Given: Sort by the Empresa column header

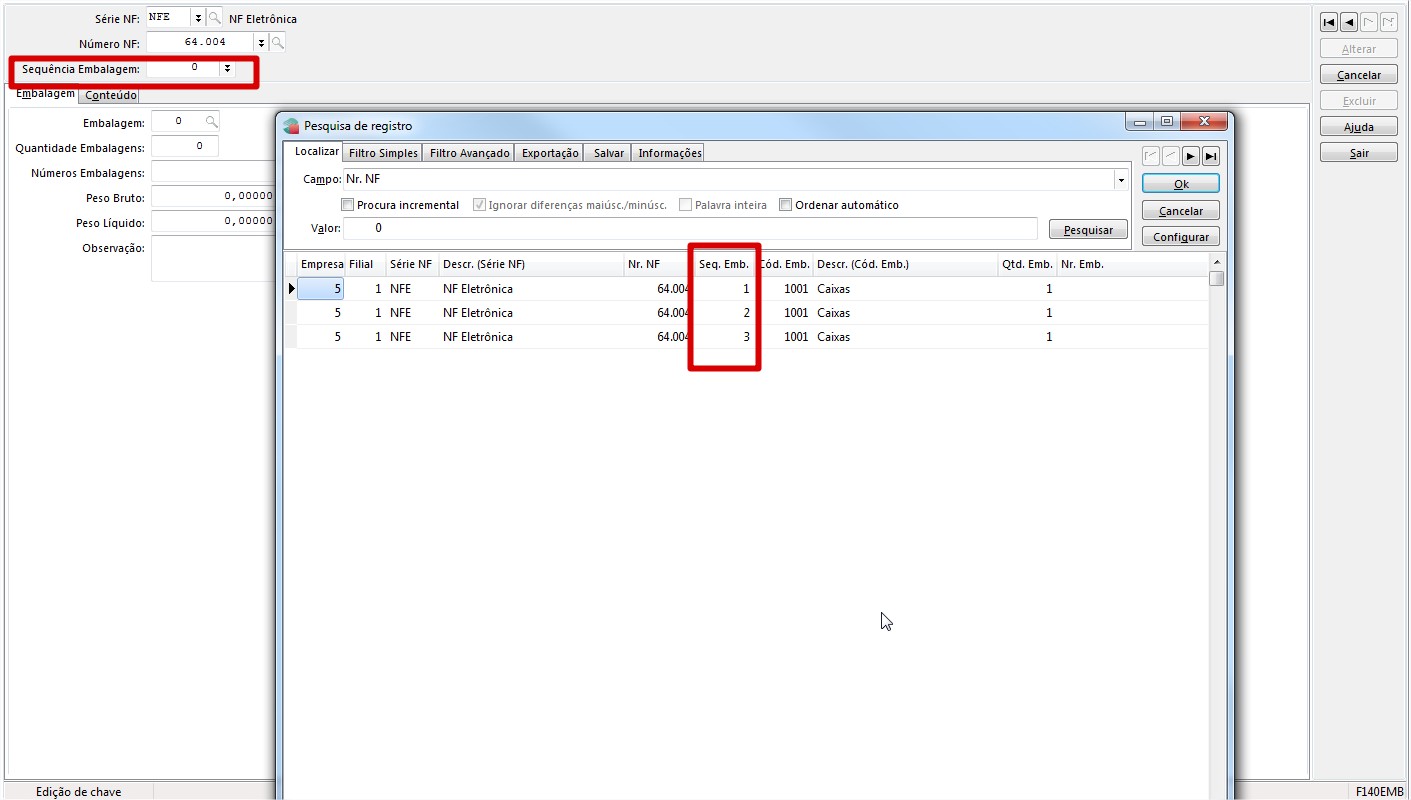Looking at the screenshot, I should 322,264.
